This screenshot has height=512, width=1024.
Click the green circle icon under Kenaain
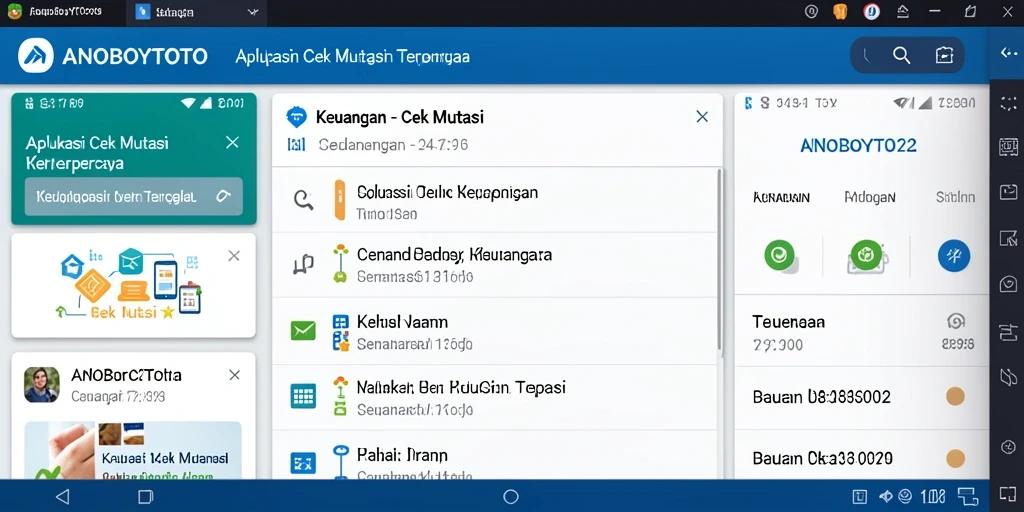click(x=780, y=255)
